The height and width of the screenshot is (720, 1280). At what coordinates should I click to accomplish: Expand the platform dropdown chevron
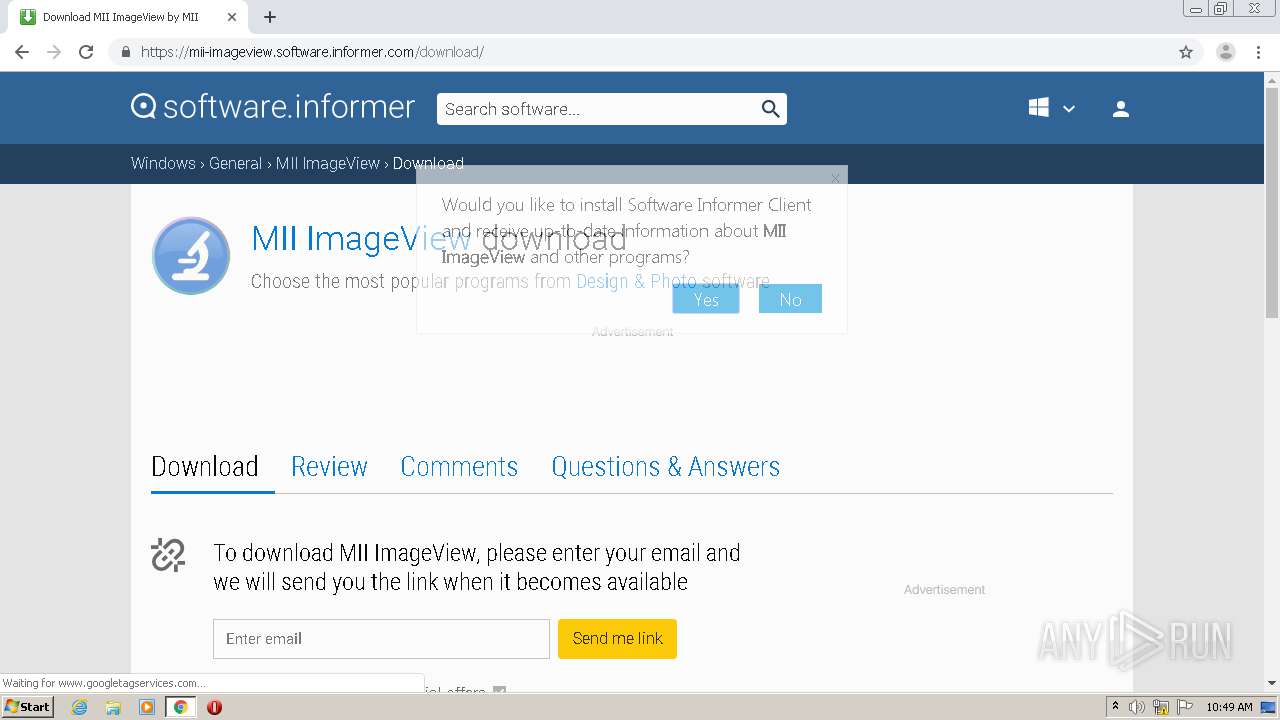[1069, 109]
